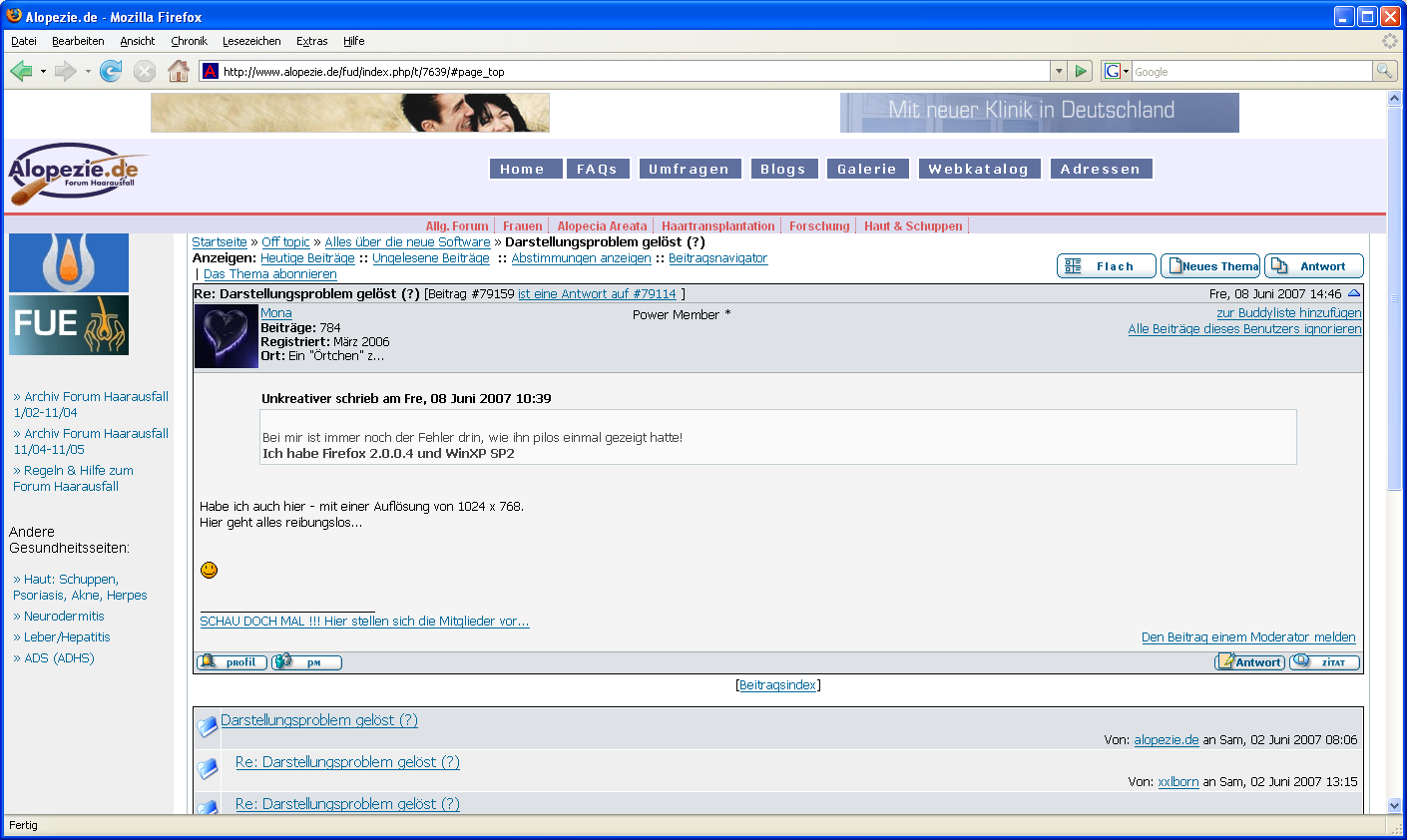Open the Lesezeichen menu

tap(251, 41)
